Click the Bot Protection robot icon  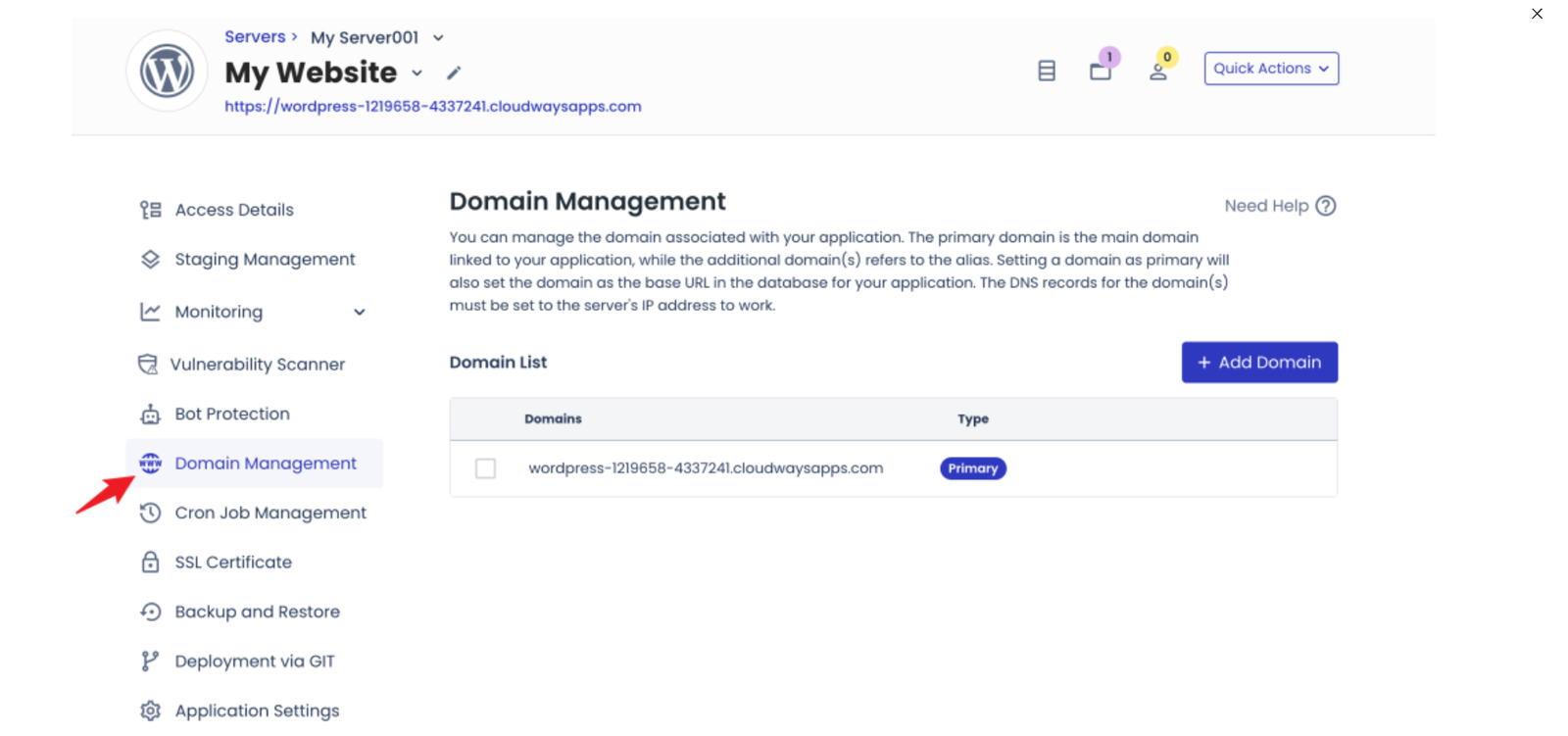pos(150,415)
